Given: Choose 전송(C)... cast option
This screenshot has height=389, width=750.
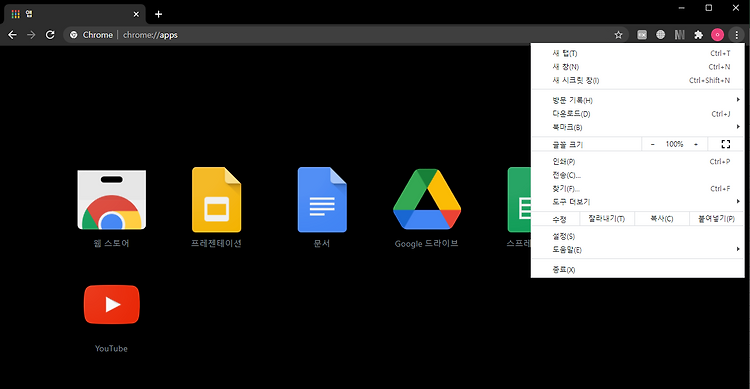Looking at the screenshot, I should 638,175.
